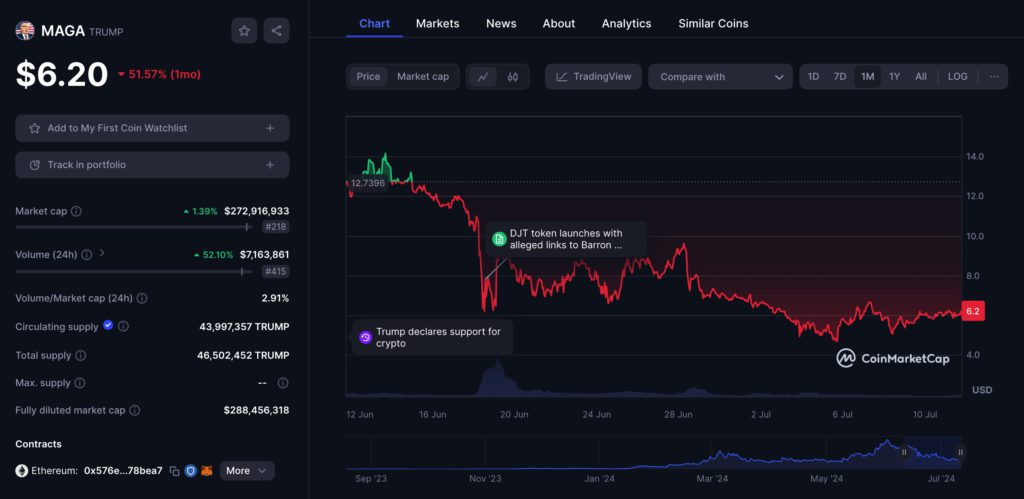Image resolution: width=1024 pixels, height=499 pixels.
Task: Switch chart to Price view
Action: point(368,76)
